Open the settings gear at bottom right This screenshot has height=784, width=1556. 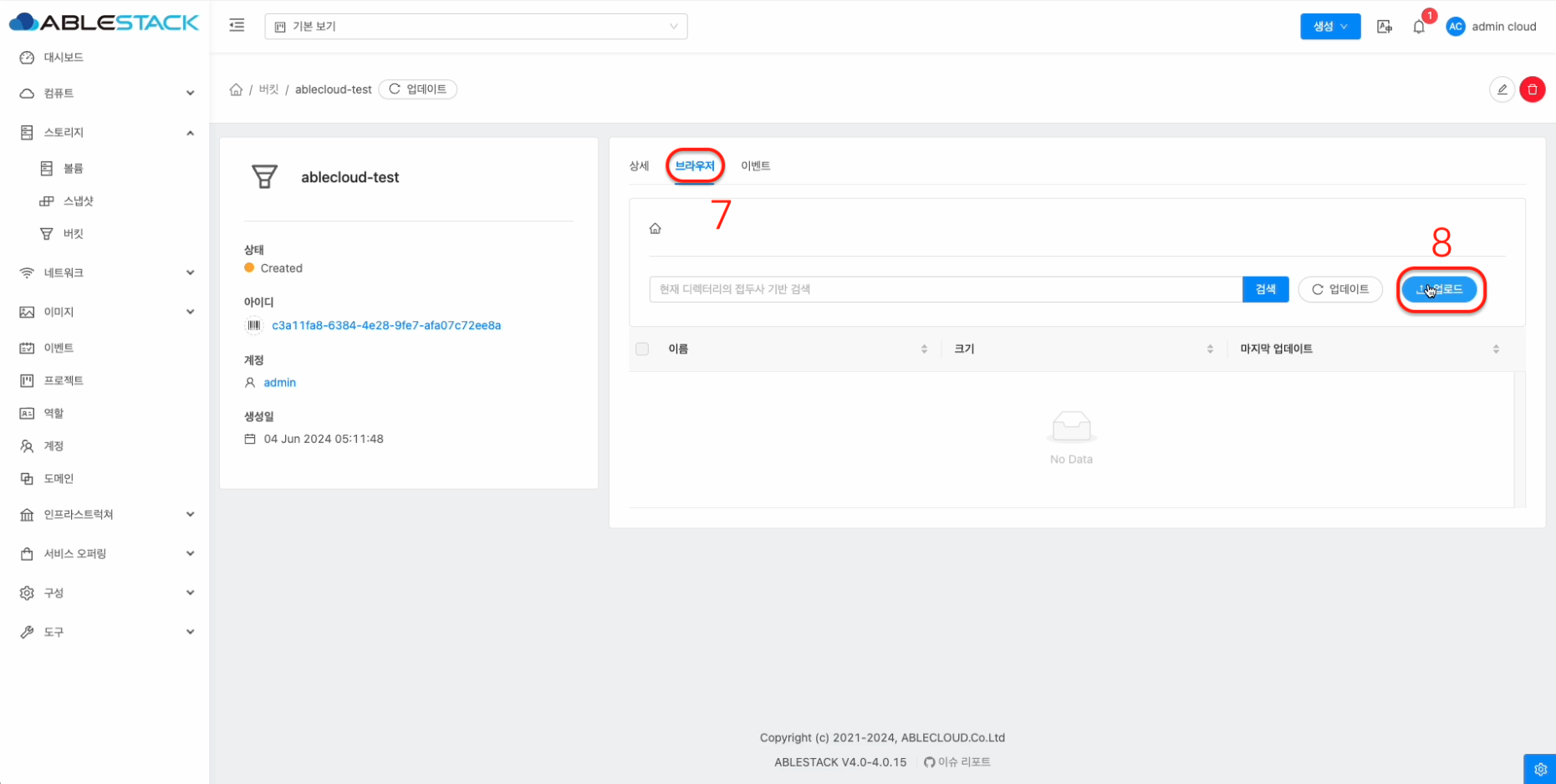(1540, 769)
